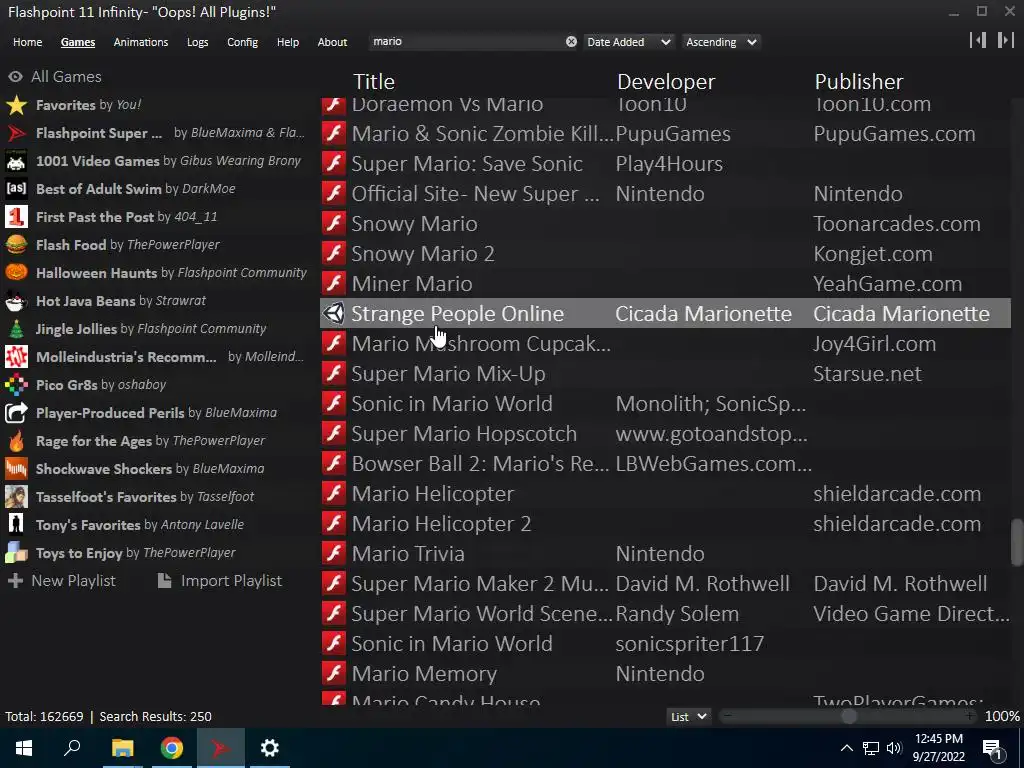Sort by the Publisher column header

[859, 82]
